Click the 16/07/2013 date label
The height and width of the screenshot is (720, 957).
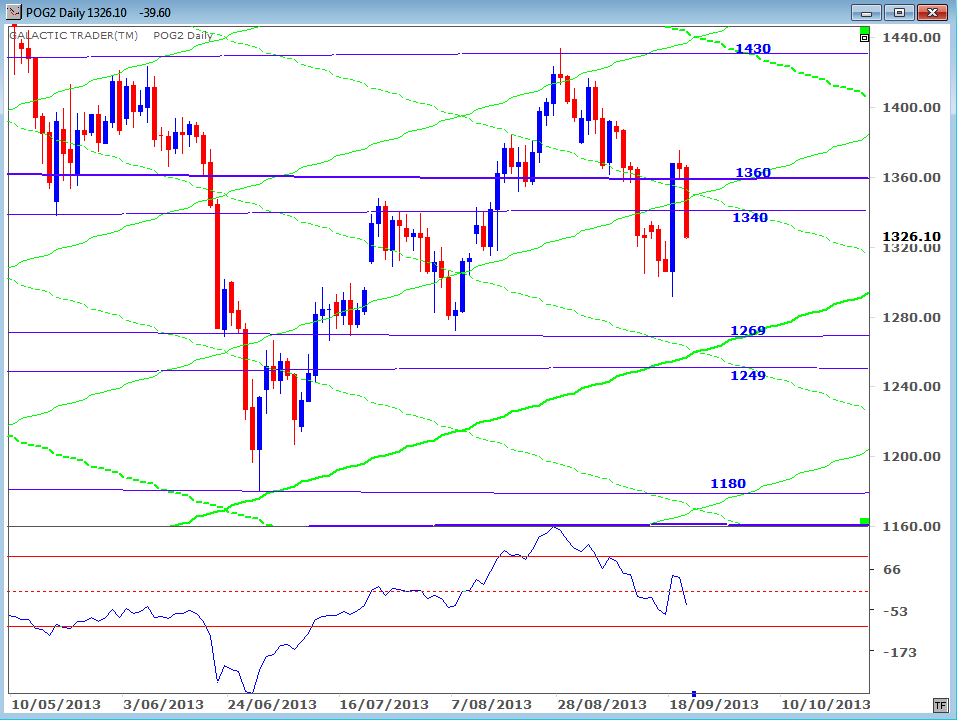pos(384,705)
